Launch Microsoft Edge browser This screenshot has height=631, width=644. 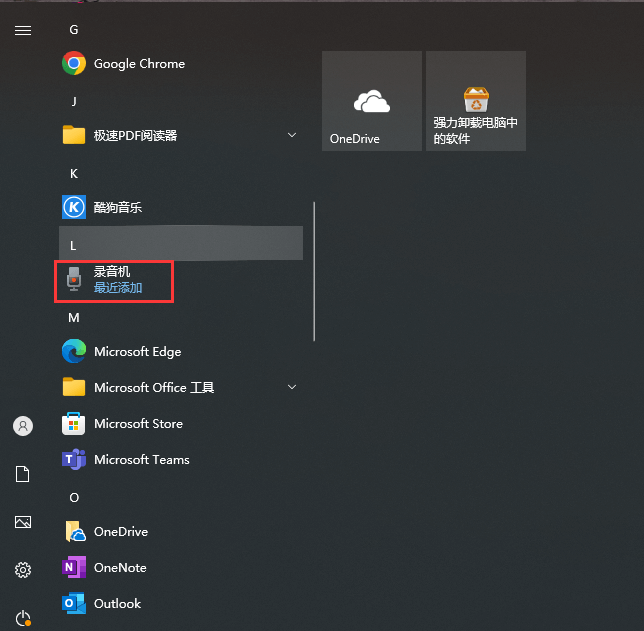point(137,352)
